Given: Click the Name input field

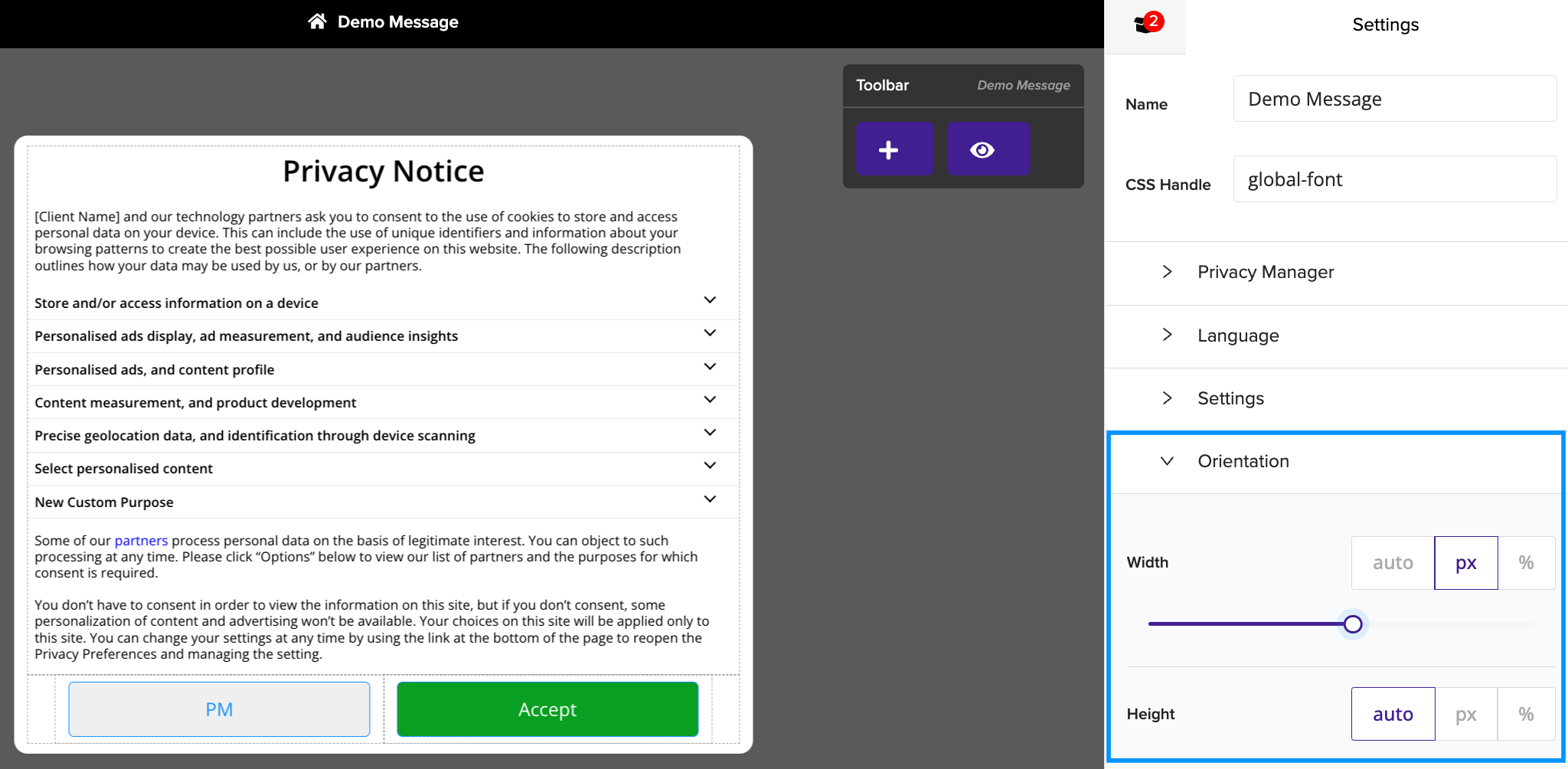Looking at the screenshot, I should click(x=1394, y=99).
